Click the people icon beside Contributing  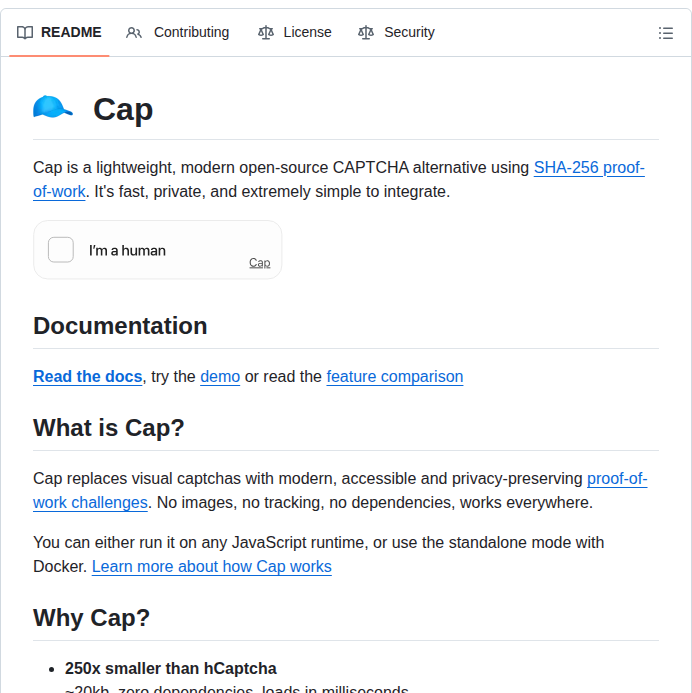tap(133, 33)
